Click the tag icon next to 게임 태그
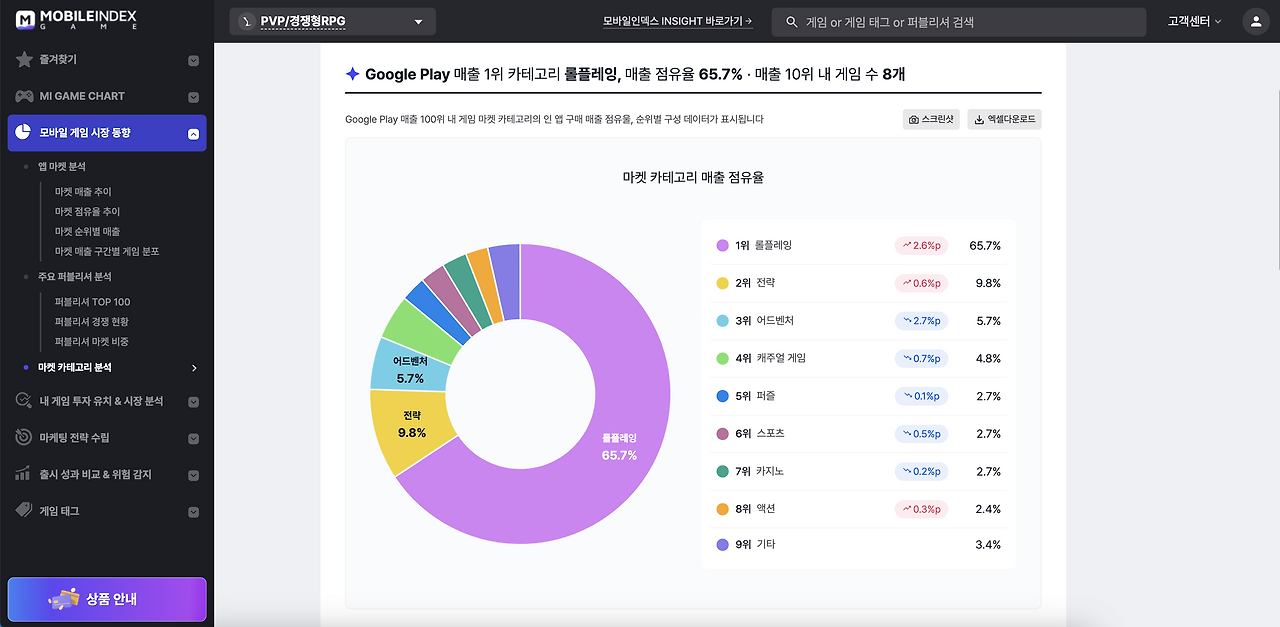This screenshot has width=1280, height=627. (24, 510)
